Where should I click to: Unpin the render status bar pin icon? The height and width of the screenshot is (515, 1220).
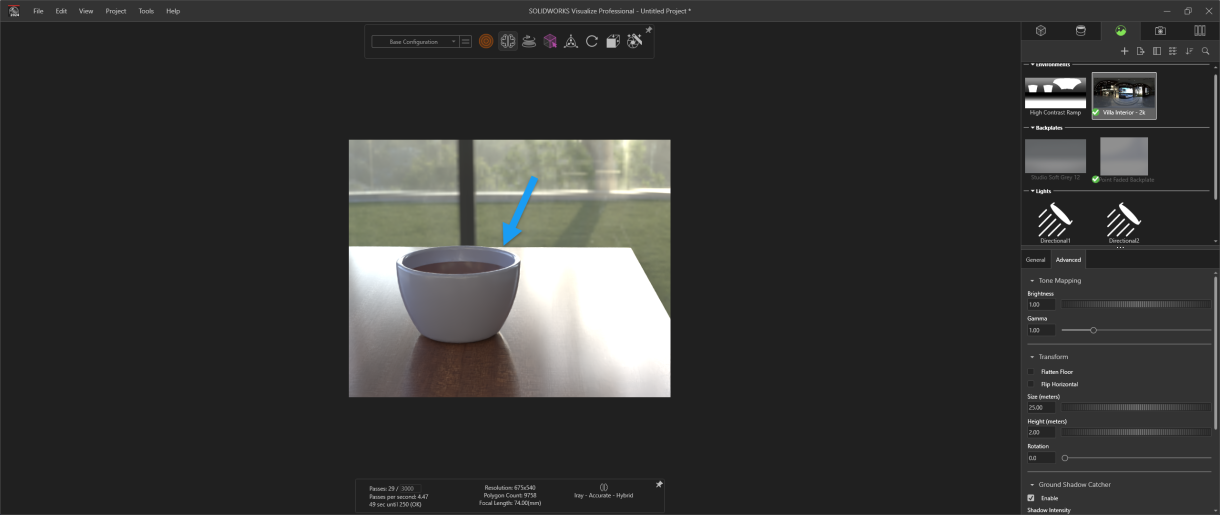[x=659, y=484]
